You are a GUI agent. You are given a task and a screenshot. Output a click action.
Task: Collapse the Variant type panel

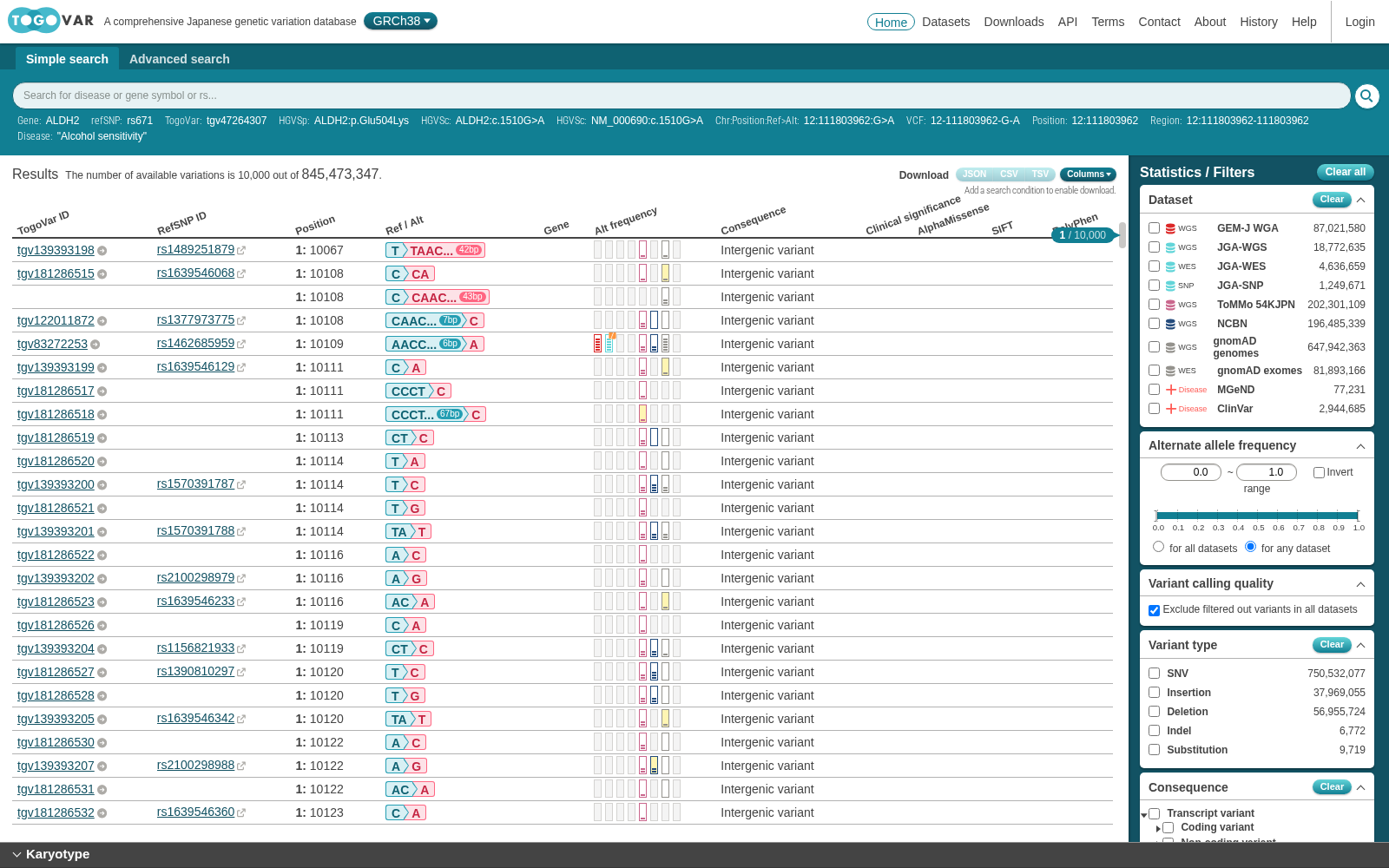1360,646
